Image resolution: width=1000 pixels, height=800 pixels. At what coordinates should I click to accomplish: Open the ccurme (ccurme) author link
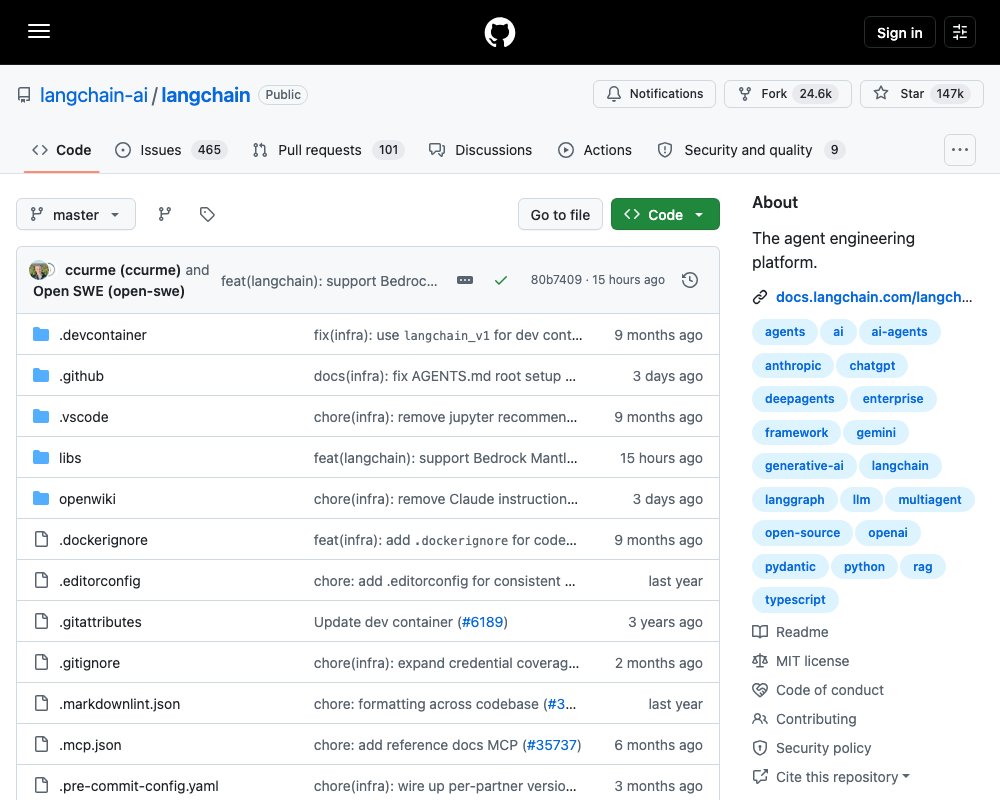[x=122, y=270]
